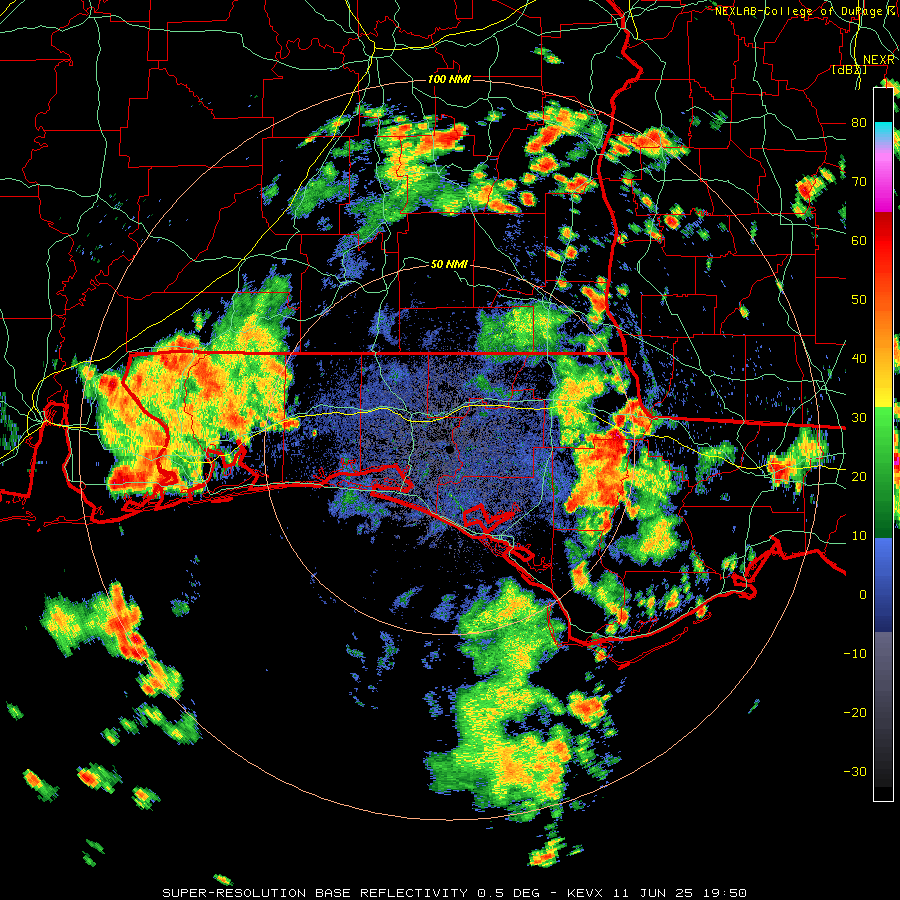Click the "-30" value on the dBZ scale
Image resolution: width=900 pixels, height=900 pixels.
tap(855, 771)
